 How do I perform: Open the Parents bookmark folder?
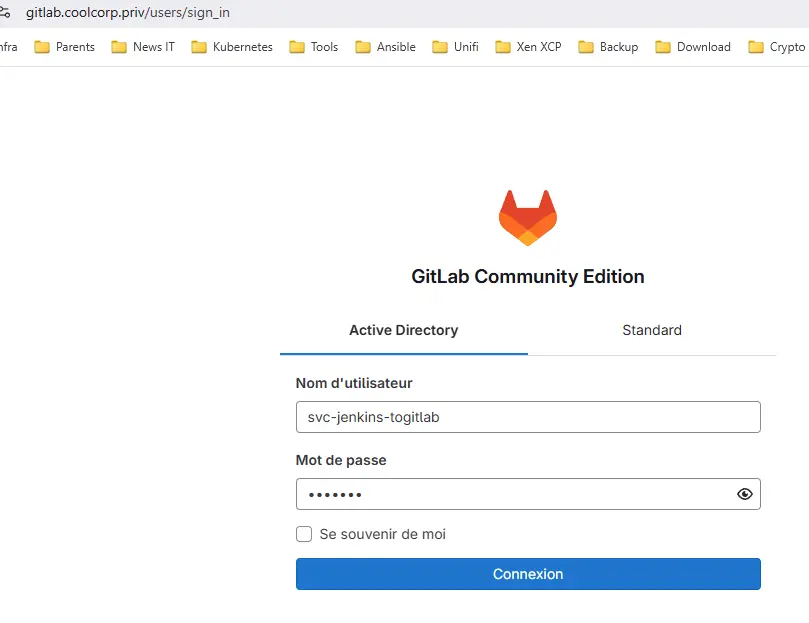click(x=64, y=47)
